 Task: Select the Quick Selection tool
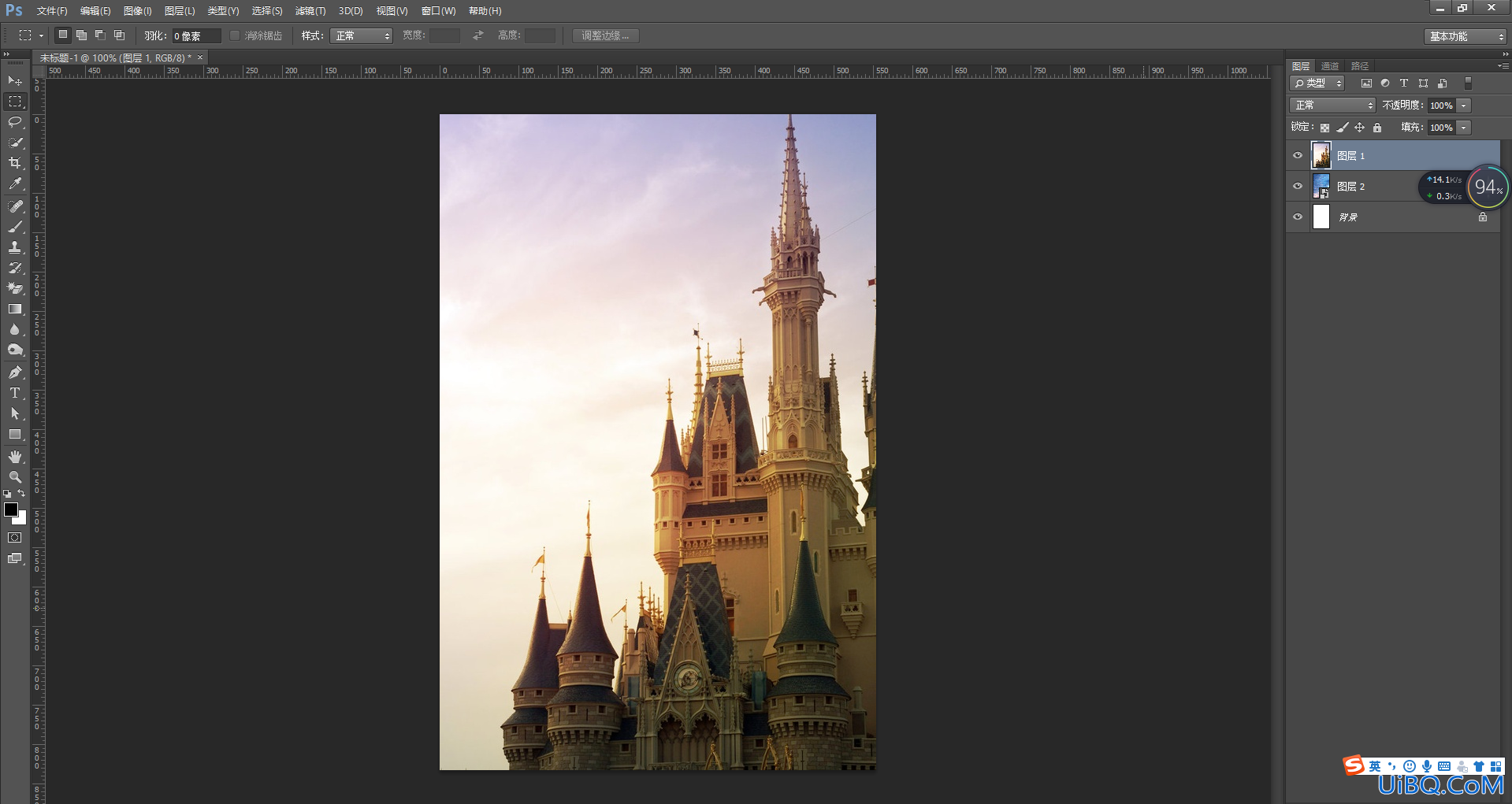15,143
